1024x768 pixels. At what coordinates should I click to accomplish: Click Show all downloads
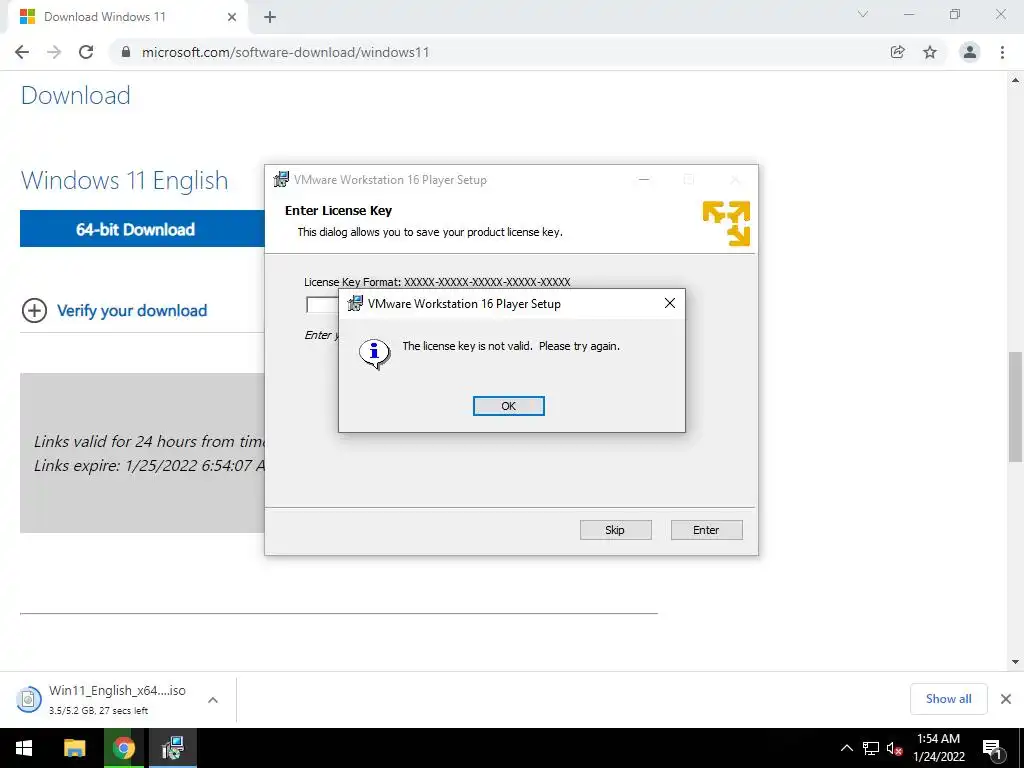pyautogui.click(x=948, y=699)
